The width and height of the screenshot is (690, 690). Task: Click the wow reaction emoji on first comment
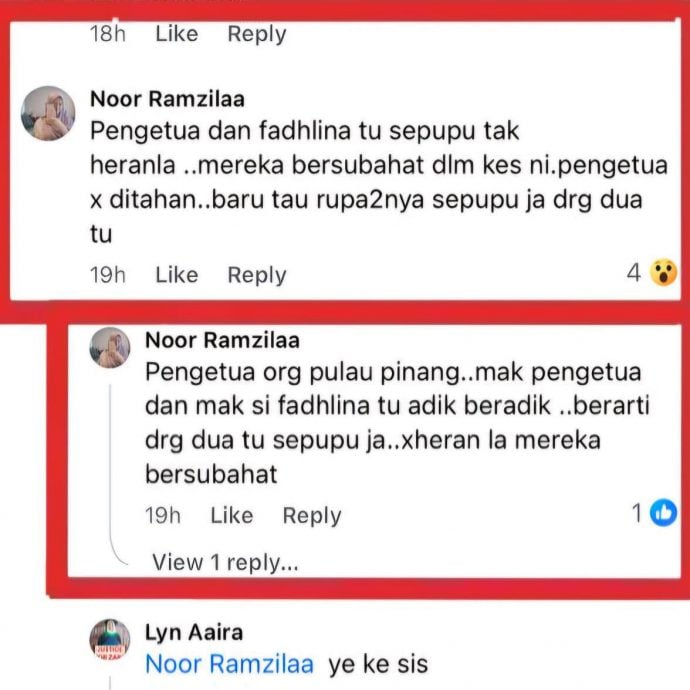tap(662, 273)
